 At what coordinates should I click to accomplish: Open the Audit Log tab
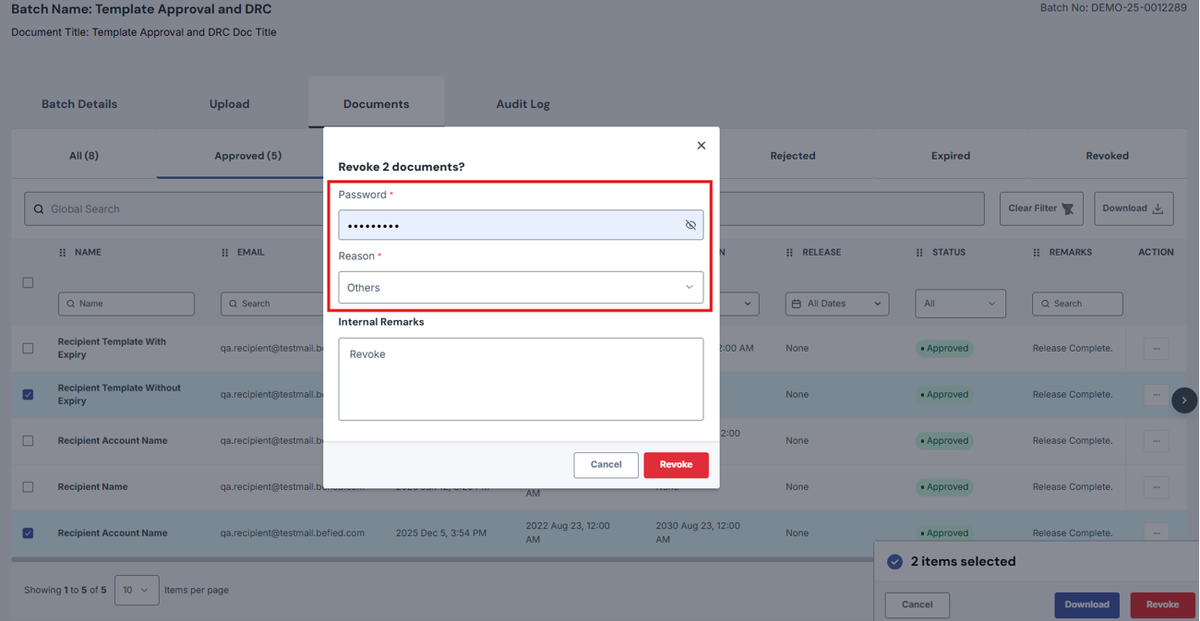523,104
